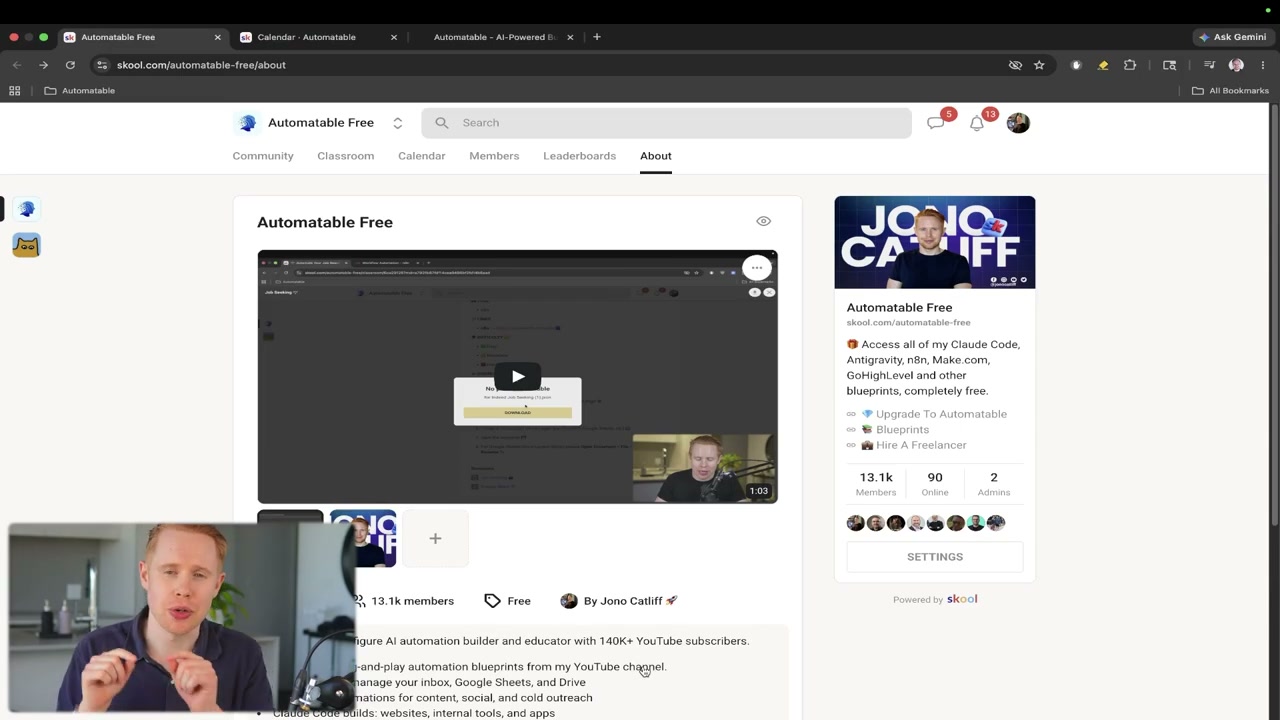Click the Skool search field
Viewport: 1280px width, 720px height.
coord(666,123)
